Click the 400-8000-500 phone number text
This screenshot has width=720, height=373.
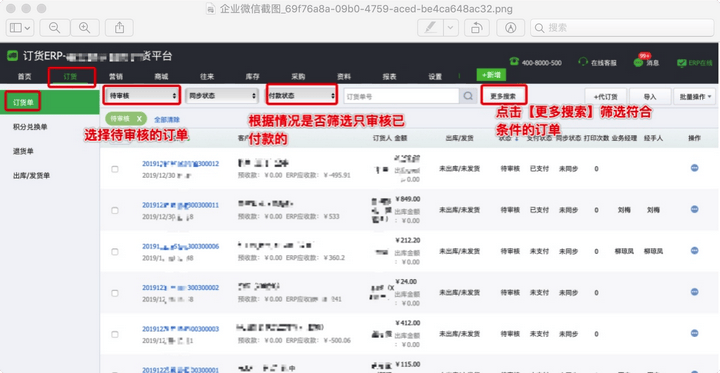point(542,63)
